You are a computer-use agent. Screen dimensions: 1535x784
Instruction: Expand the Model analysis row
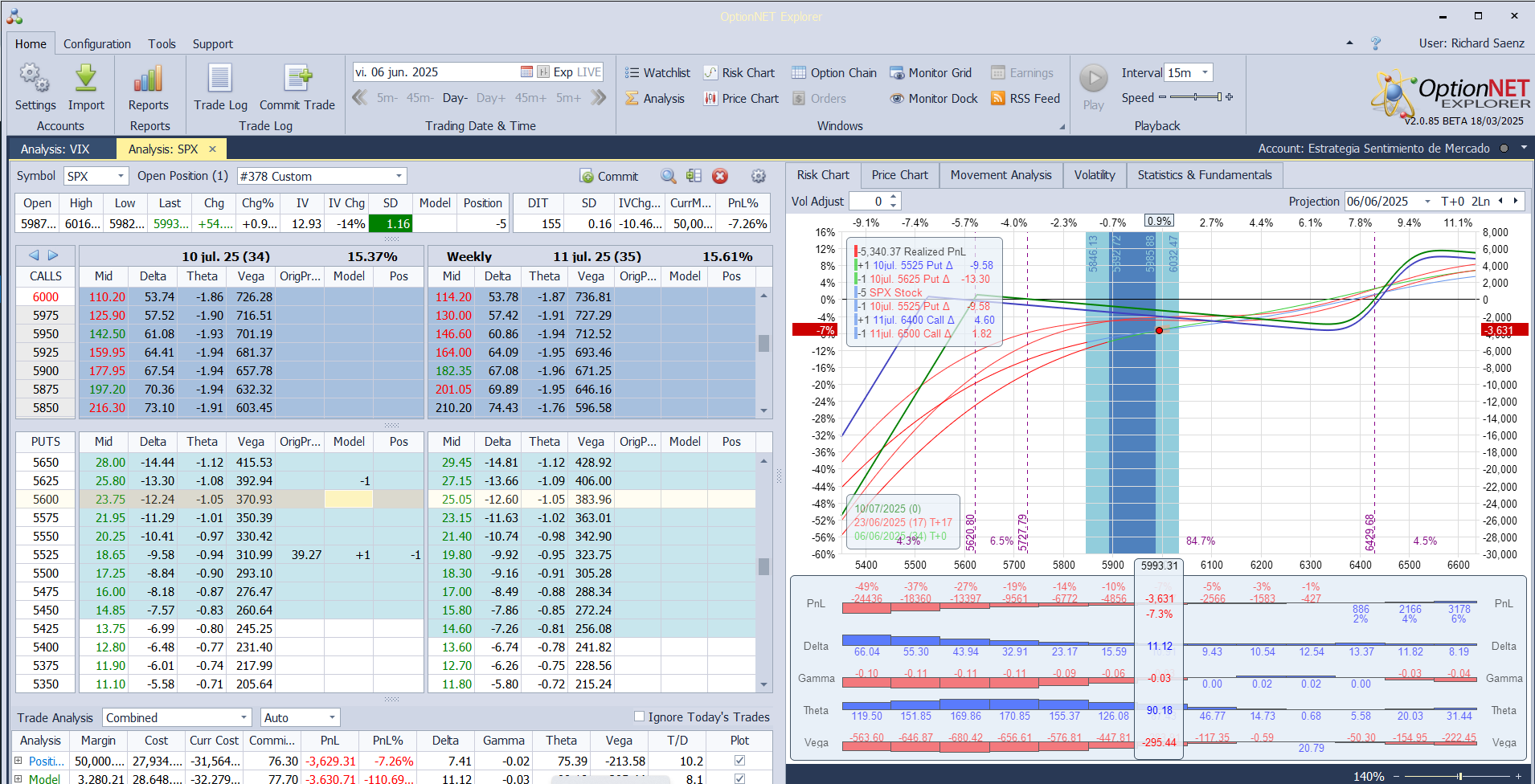click(x=18, y=778)
